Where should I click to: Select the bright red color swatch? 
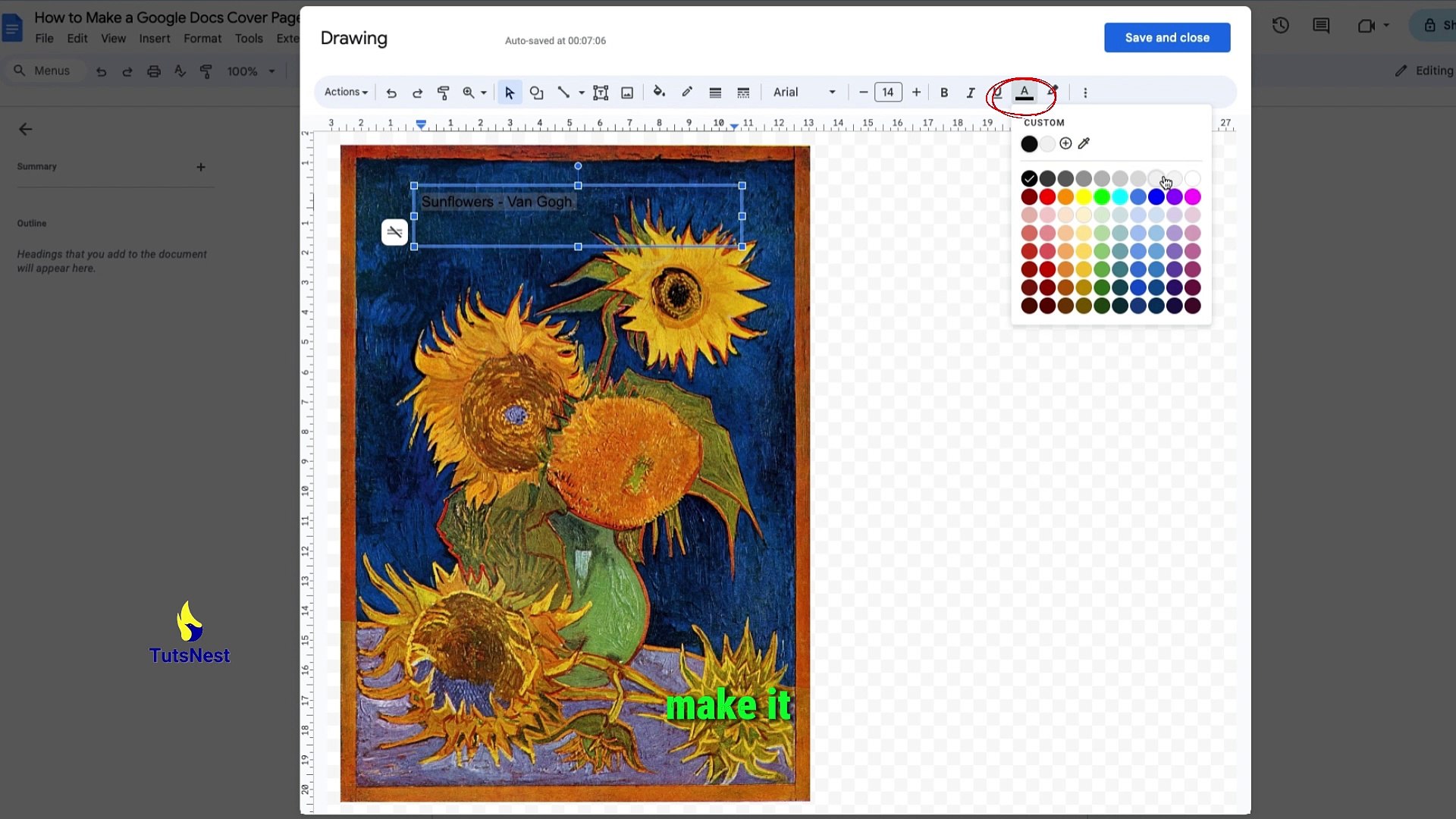(x=1046, y=196)
